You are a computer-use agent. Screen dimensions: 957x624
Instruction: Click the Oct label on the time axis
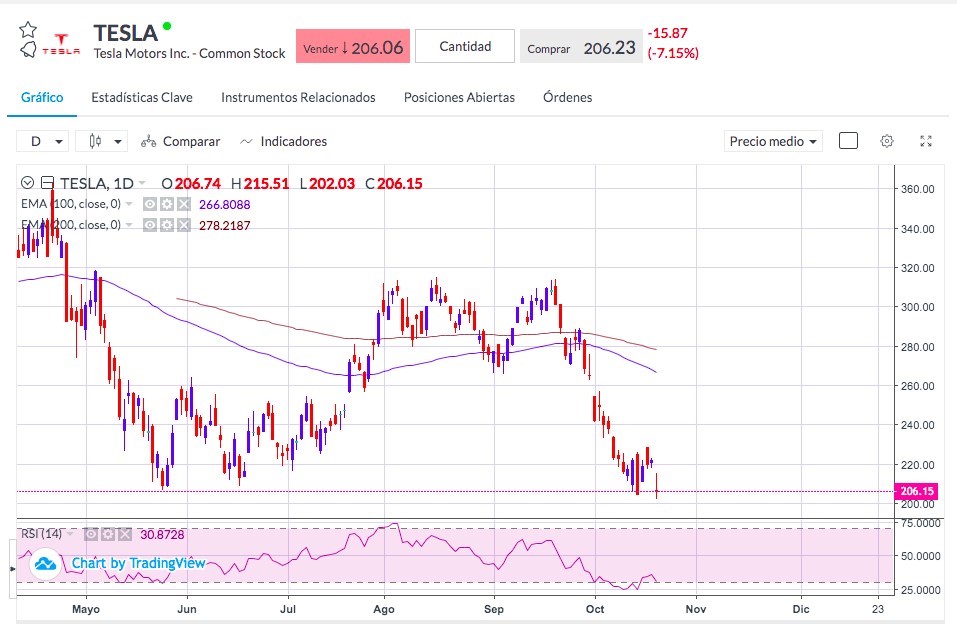click(x=595, y=609)
